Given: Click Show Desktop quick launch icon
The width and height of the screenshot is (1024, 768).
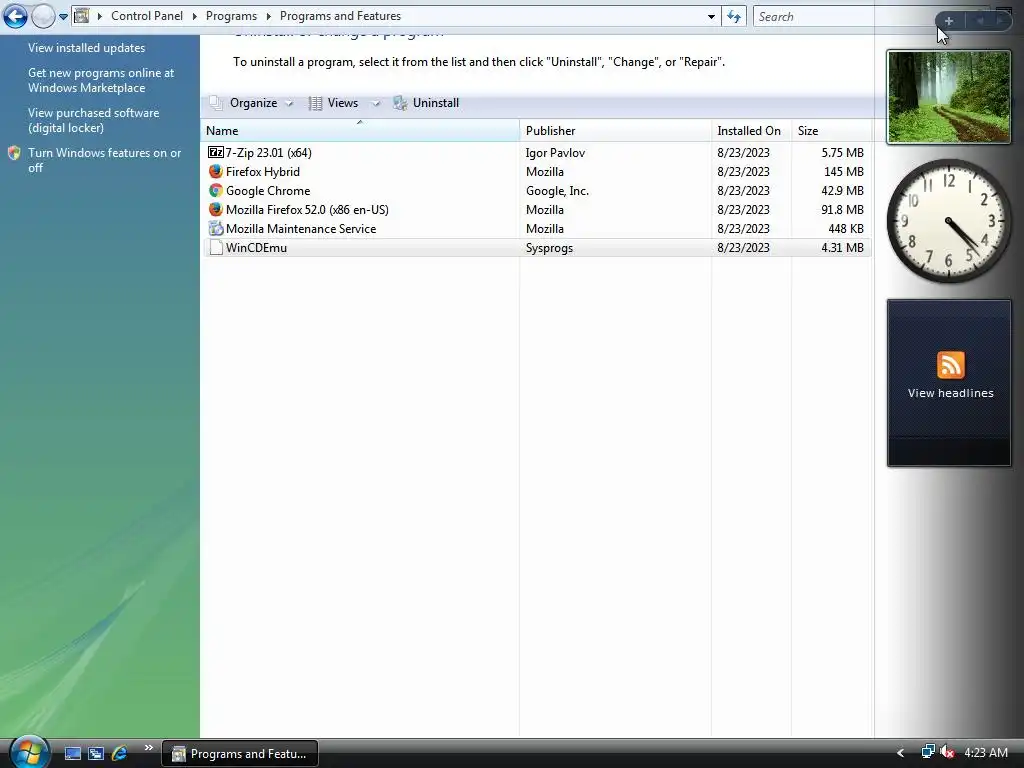Looking at the screenshot, I should 73,753.
